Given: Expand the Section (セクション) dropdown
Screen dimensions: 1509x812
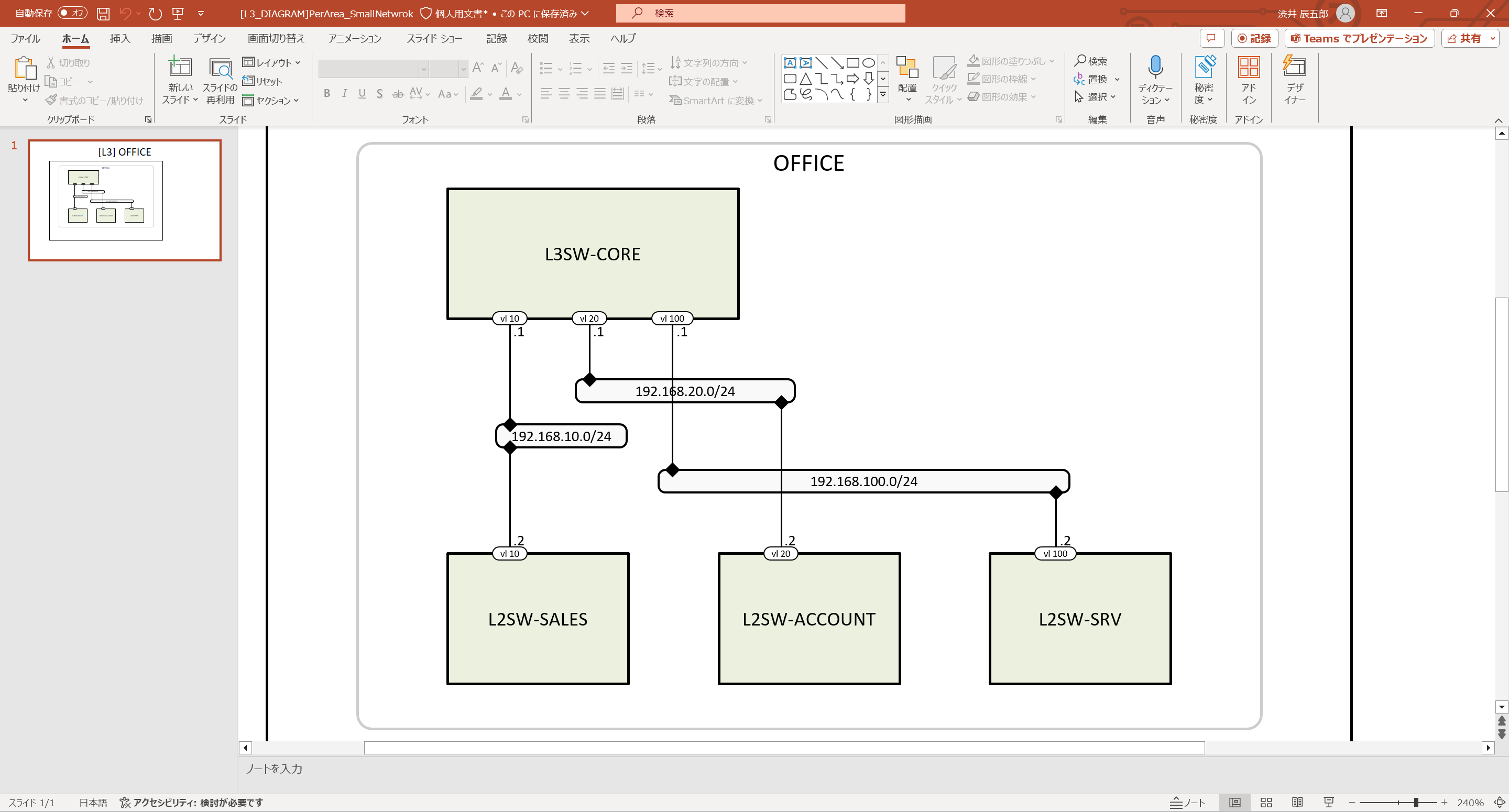Looking at the screenshot, I should pyautogui.click(x=271, y=100).
